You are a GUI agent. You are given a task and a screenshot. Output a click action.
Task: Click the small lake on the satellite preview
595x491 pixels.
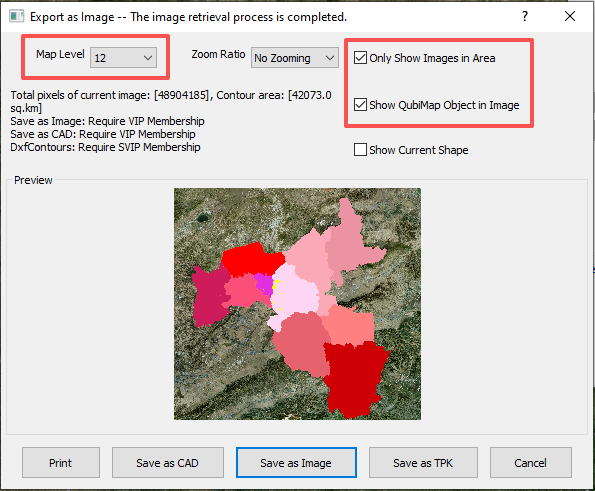202,218
